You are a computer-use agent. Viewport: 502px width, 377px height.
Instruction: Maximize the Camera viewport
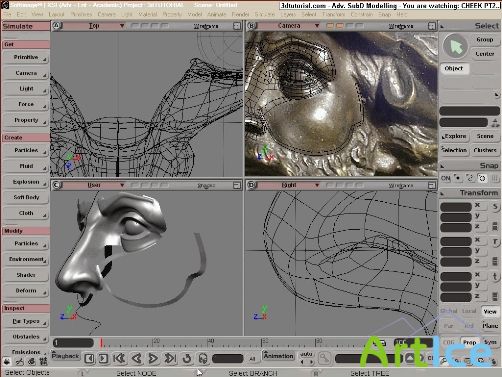431,26
